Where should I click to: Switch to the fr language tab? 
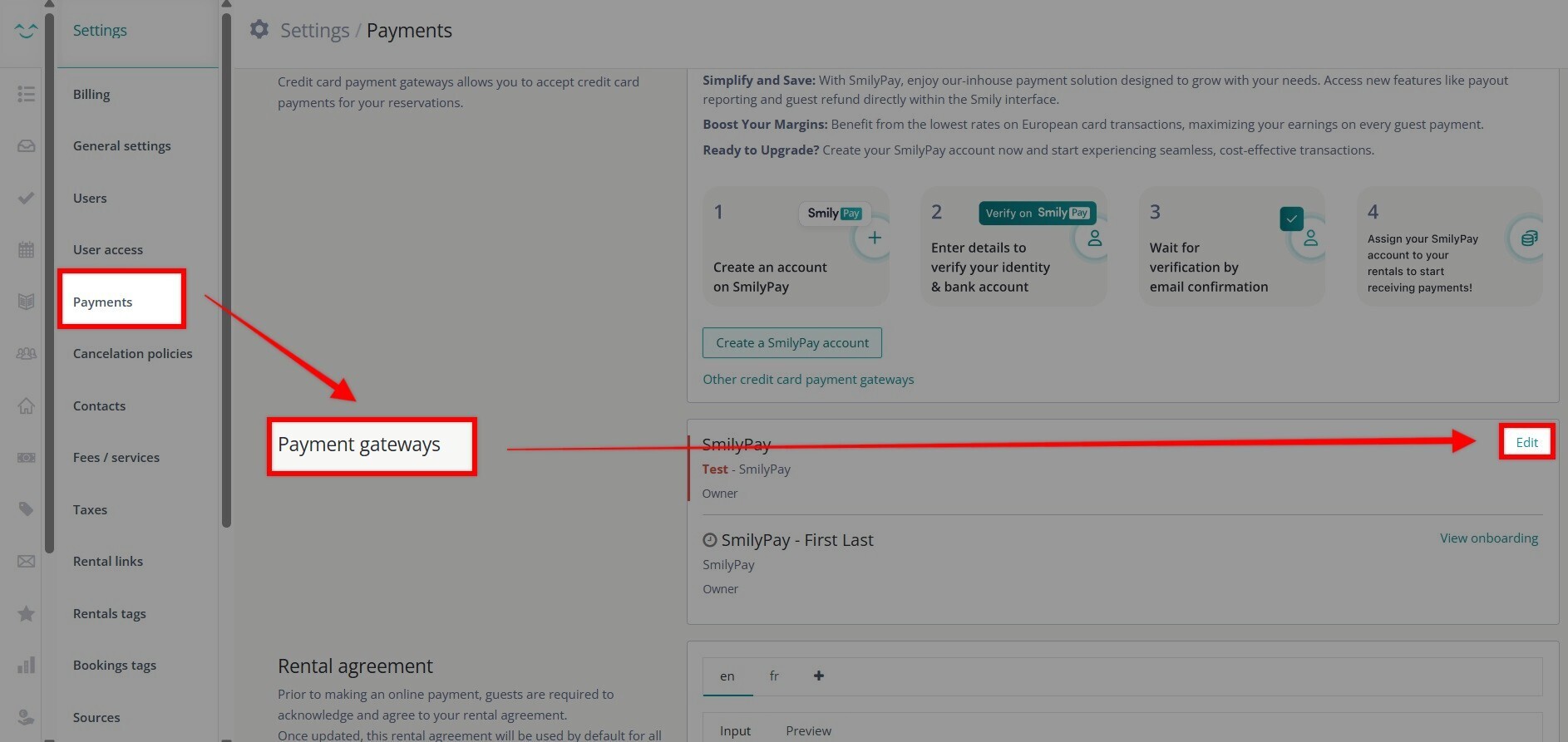click(774, 676)
